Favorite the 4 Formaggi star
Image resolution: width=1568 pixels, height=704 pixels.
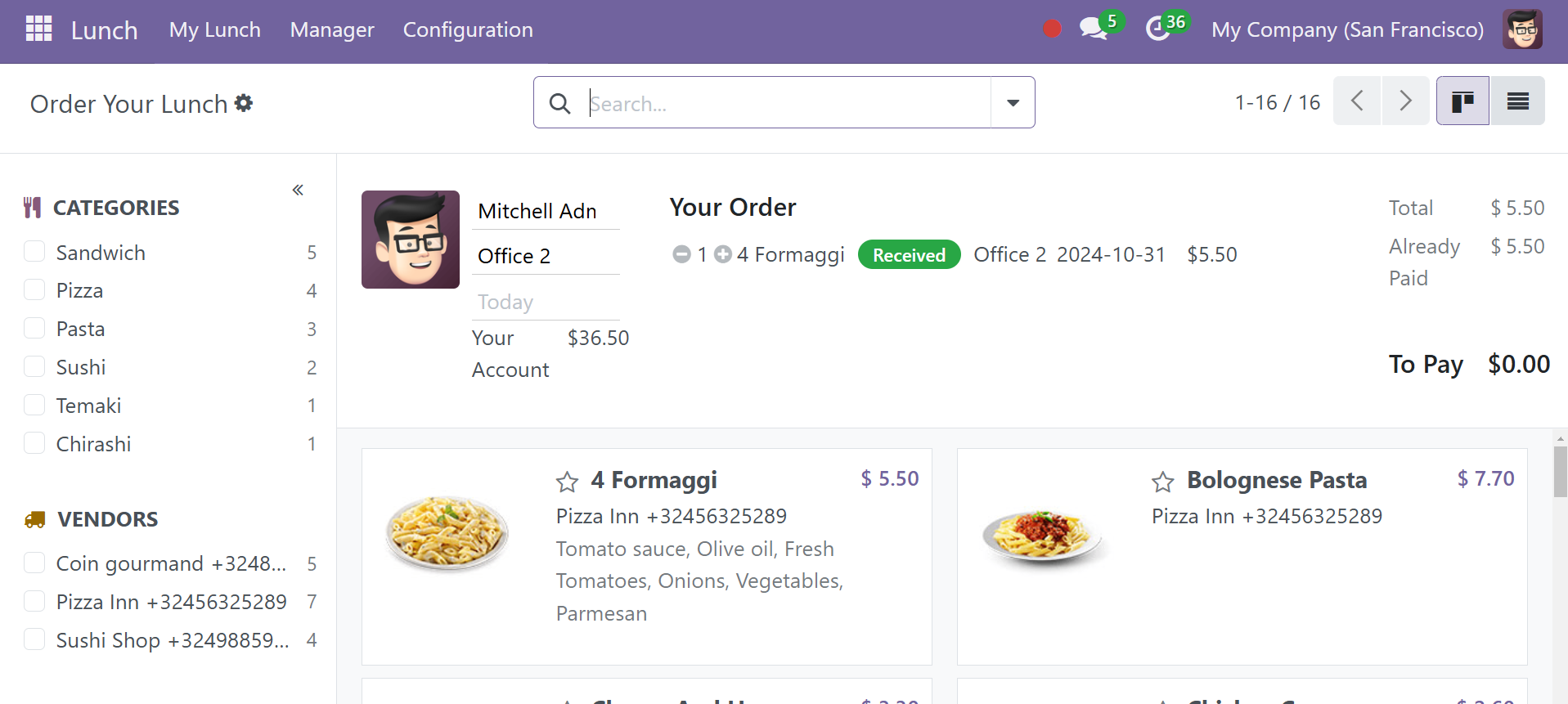[x=567, y=482]
